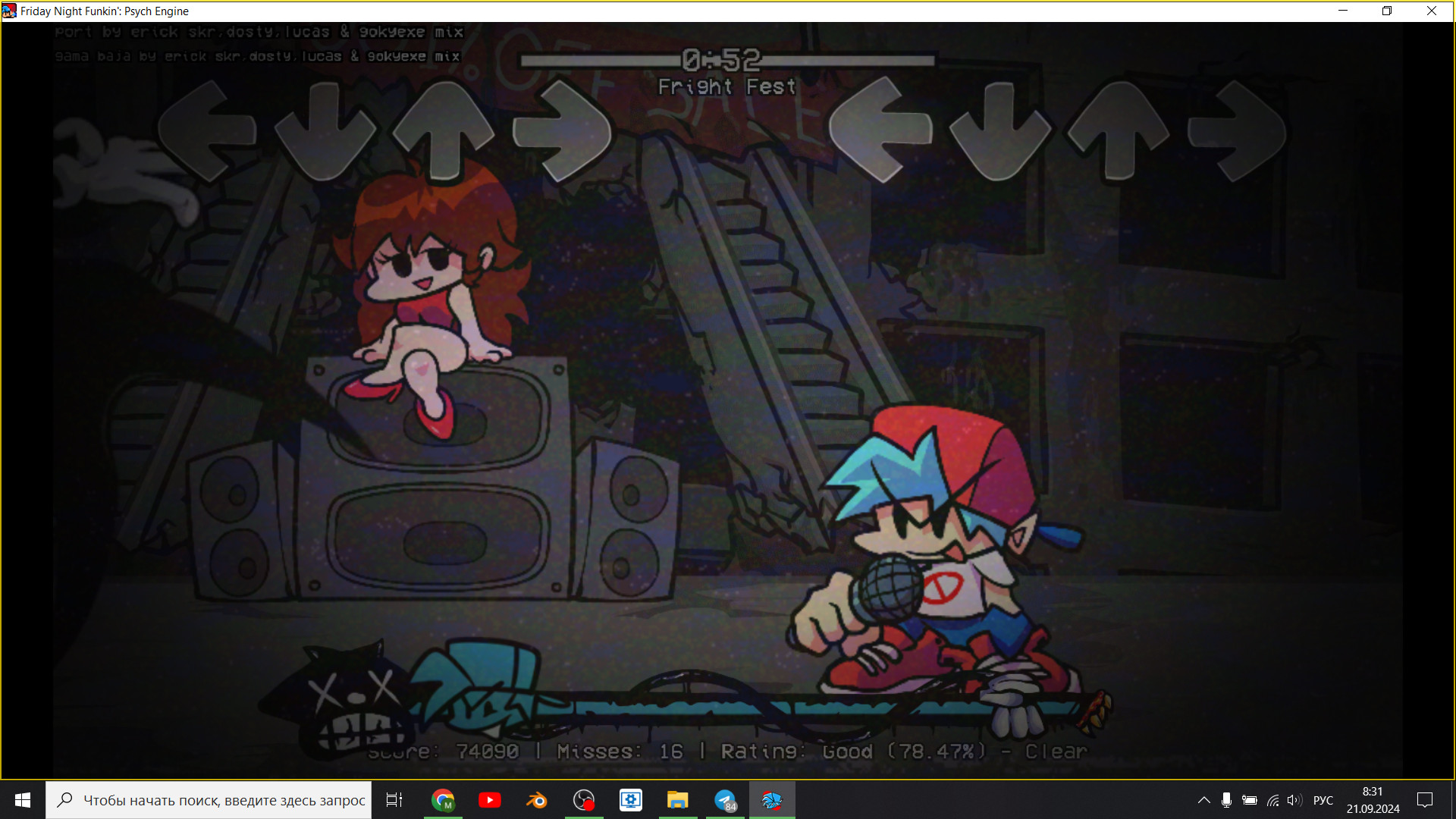The height and width of the screenshot is (819, 1456).
Task: Expand hidden icons with the tray chevron
Action: point(1204,800)
